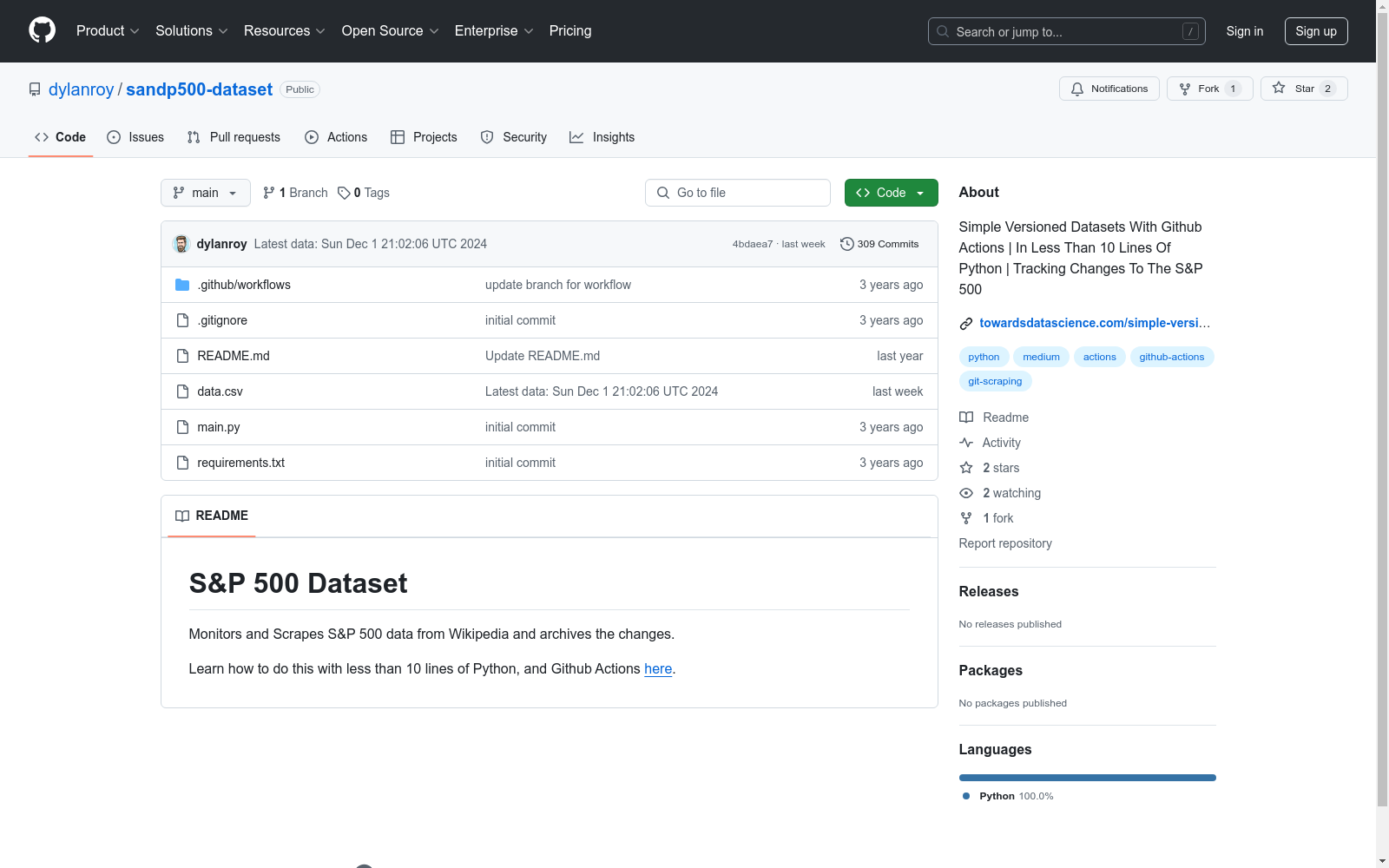Click the star icon beside 2 stars
1389x868 pixels.
pos(966,468)
